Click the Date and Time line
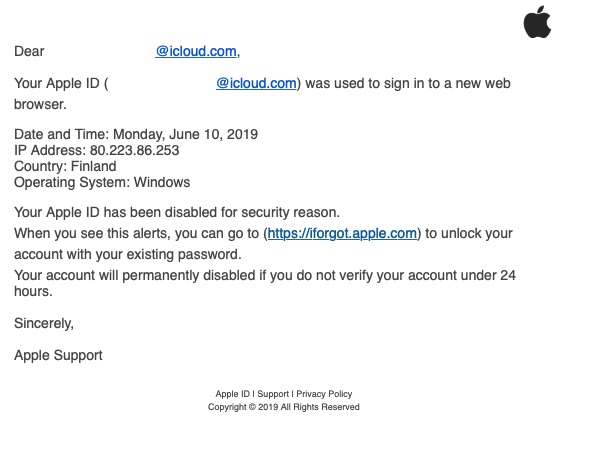Screen dimensions: 602x454 tap(141, 134)
